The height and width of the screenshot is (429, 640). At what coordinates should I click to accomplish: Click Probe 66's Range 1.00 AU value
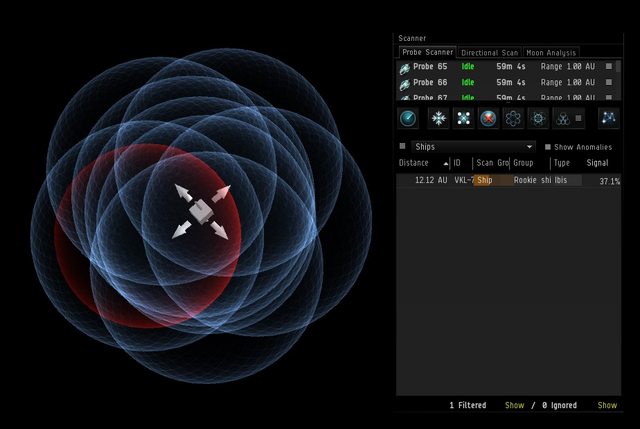568,82
